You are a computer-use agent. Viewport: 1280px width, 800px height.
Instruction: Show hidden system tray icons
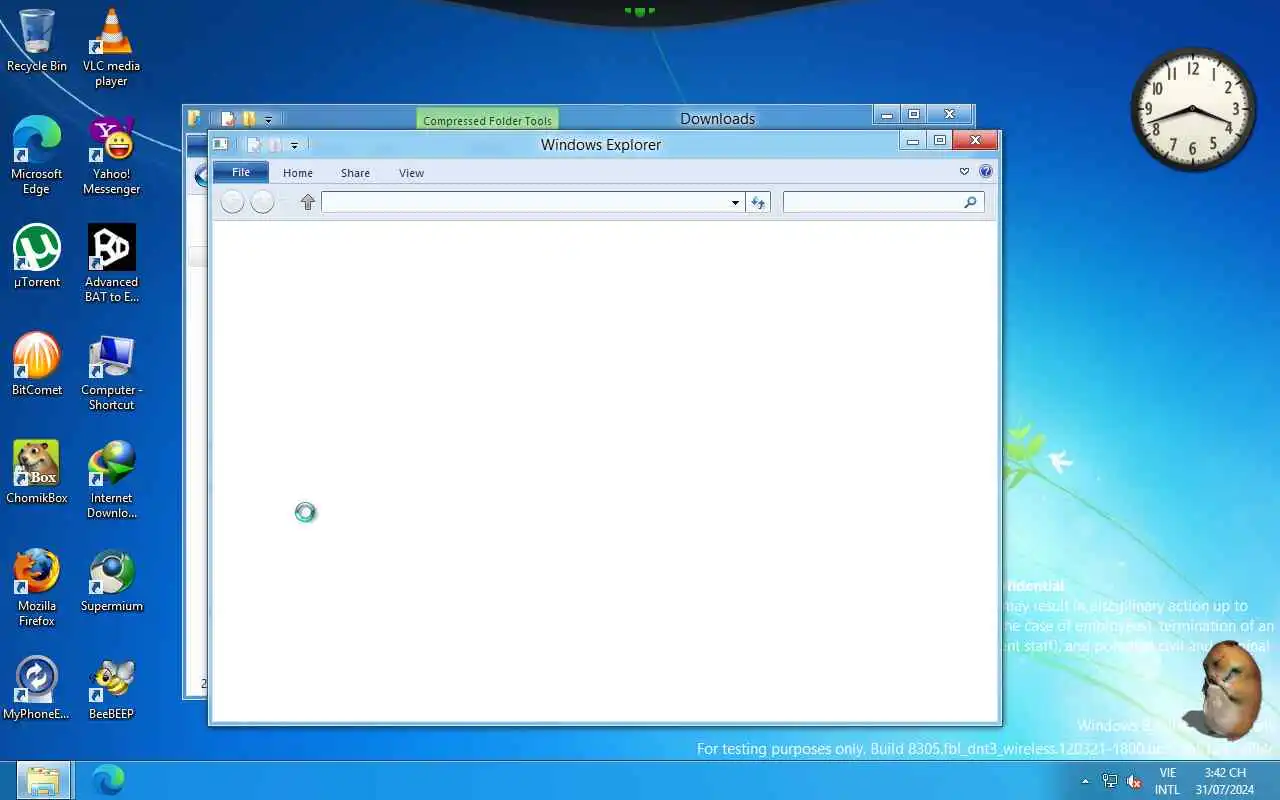pyautogui.click(x=1086, y=781)
